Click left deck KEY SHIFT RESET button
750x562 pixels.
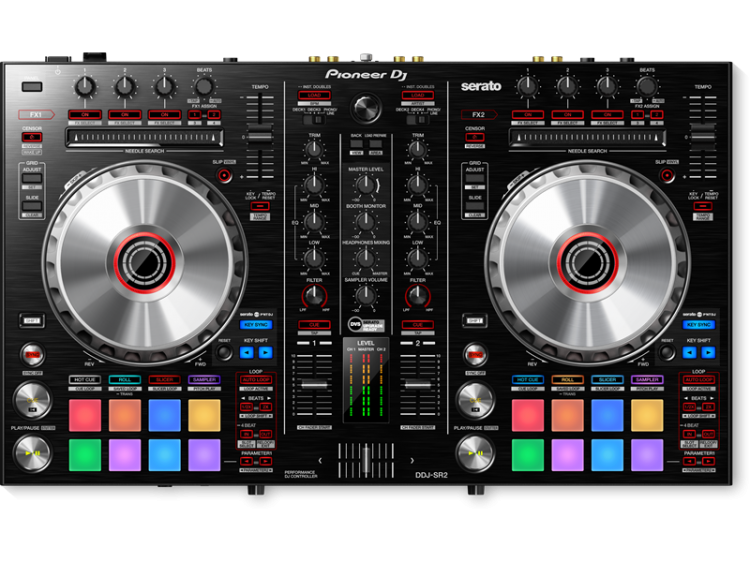tap(224, 353)
